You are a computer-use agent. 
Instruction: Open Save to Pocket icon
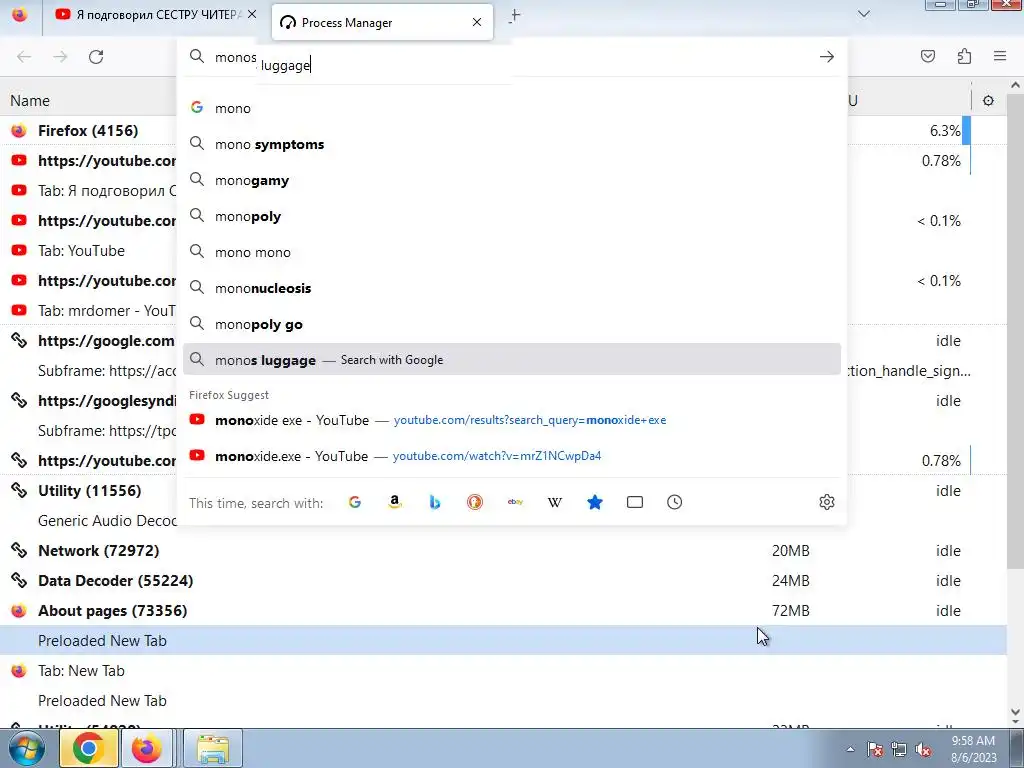927,57
